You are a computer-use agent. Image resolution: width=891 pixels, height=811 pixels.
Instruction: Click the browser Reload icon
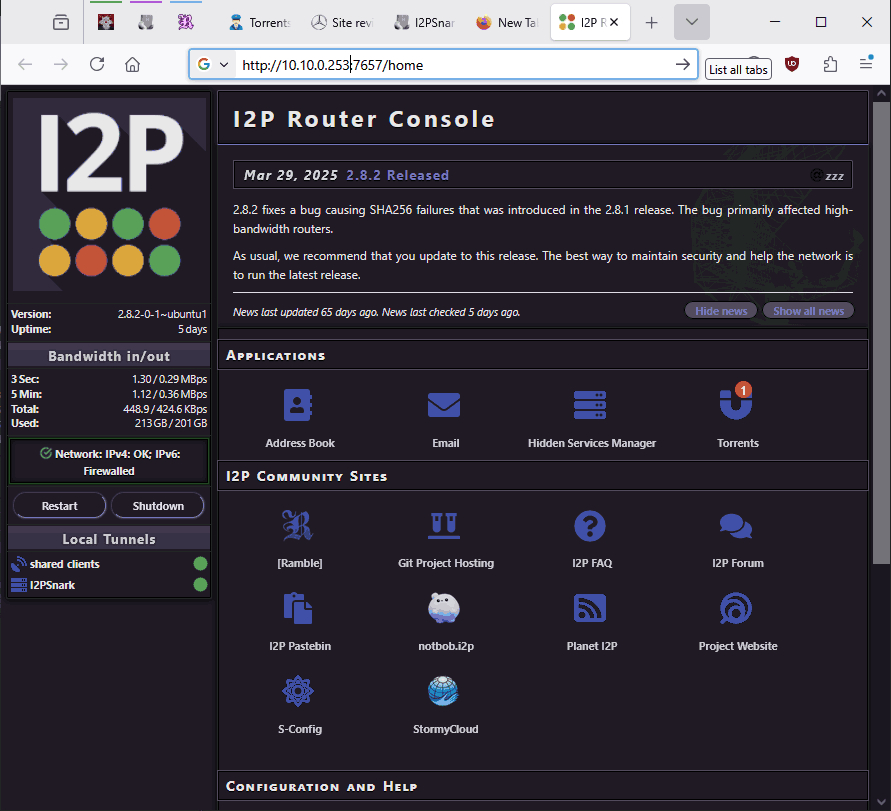pyautogui.click(x=97, y=64)
